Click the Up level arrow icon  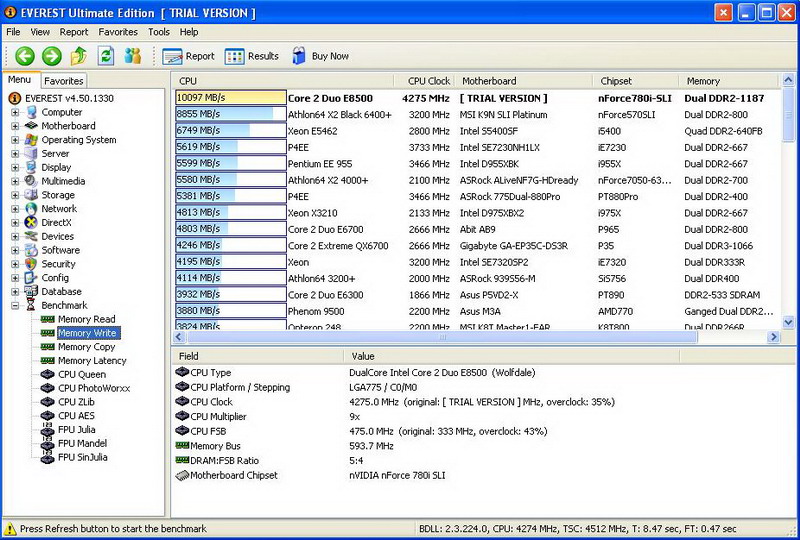coord(79,56)
